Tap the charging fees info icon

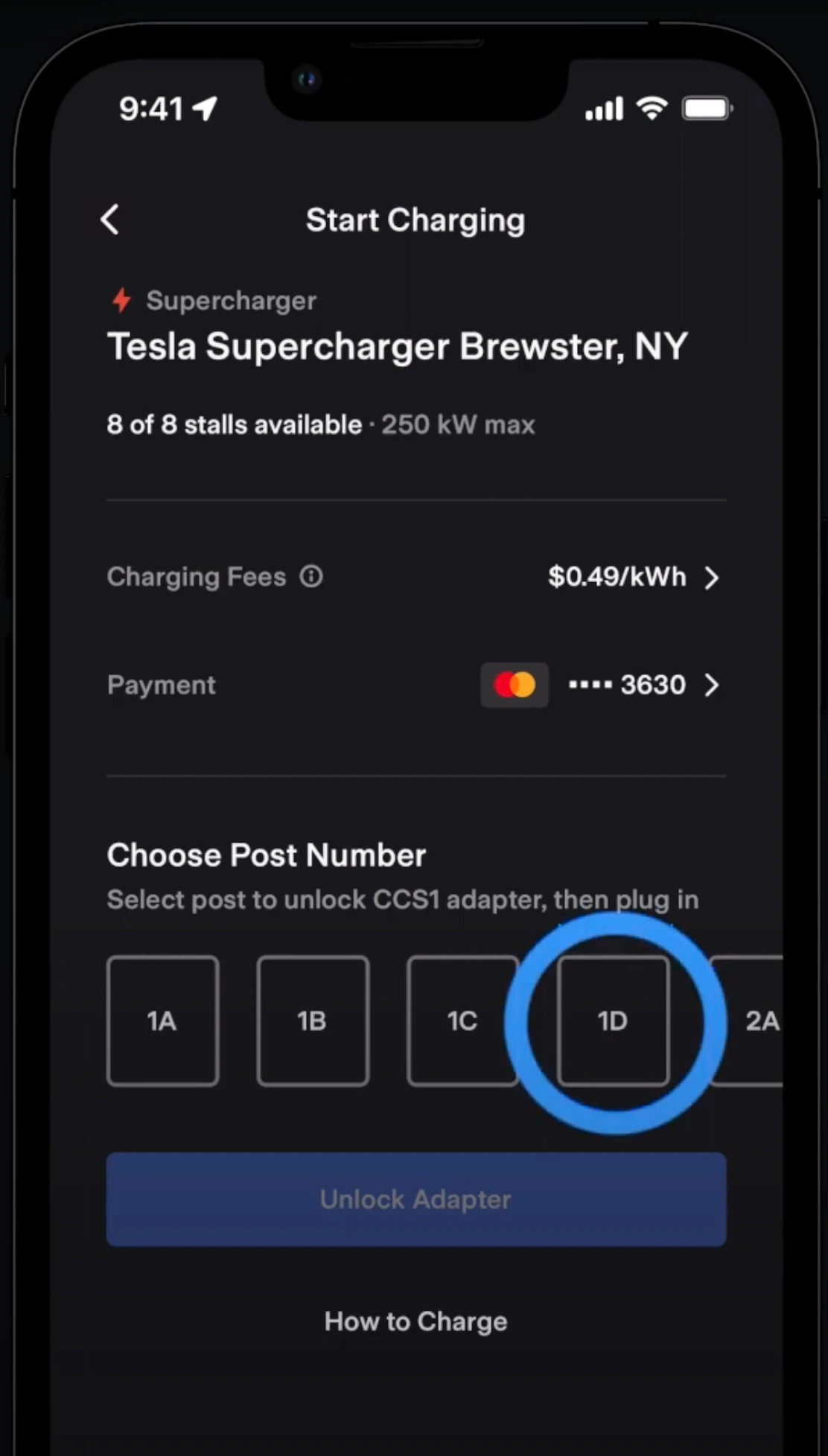tap(311, 576)
